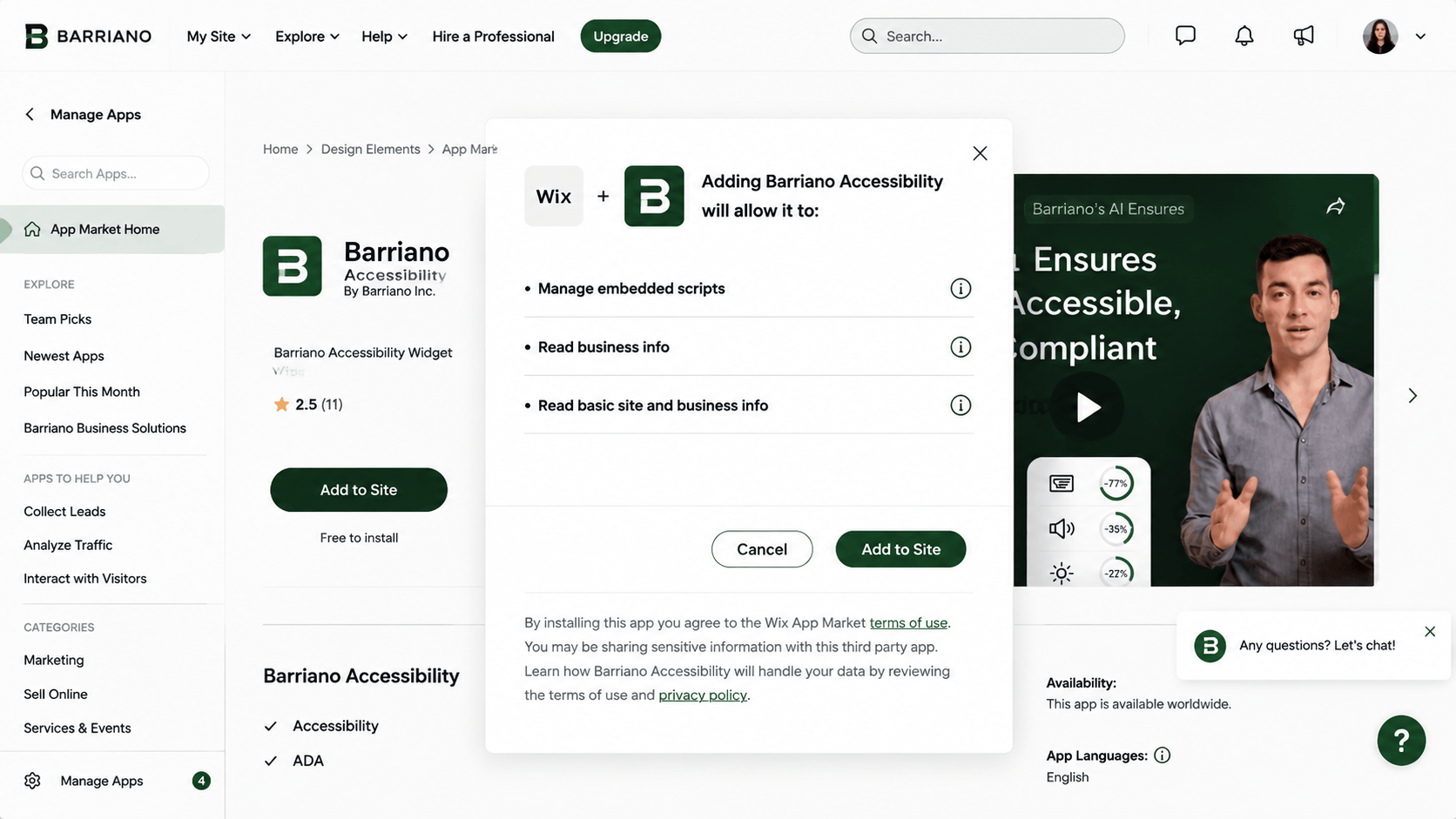Screen dimensions: 1456x819
Task: Click the Manage Apps count badge
Action: pyautogui.click(x=201, y=781)
